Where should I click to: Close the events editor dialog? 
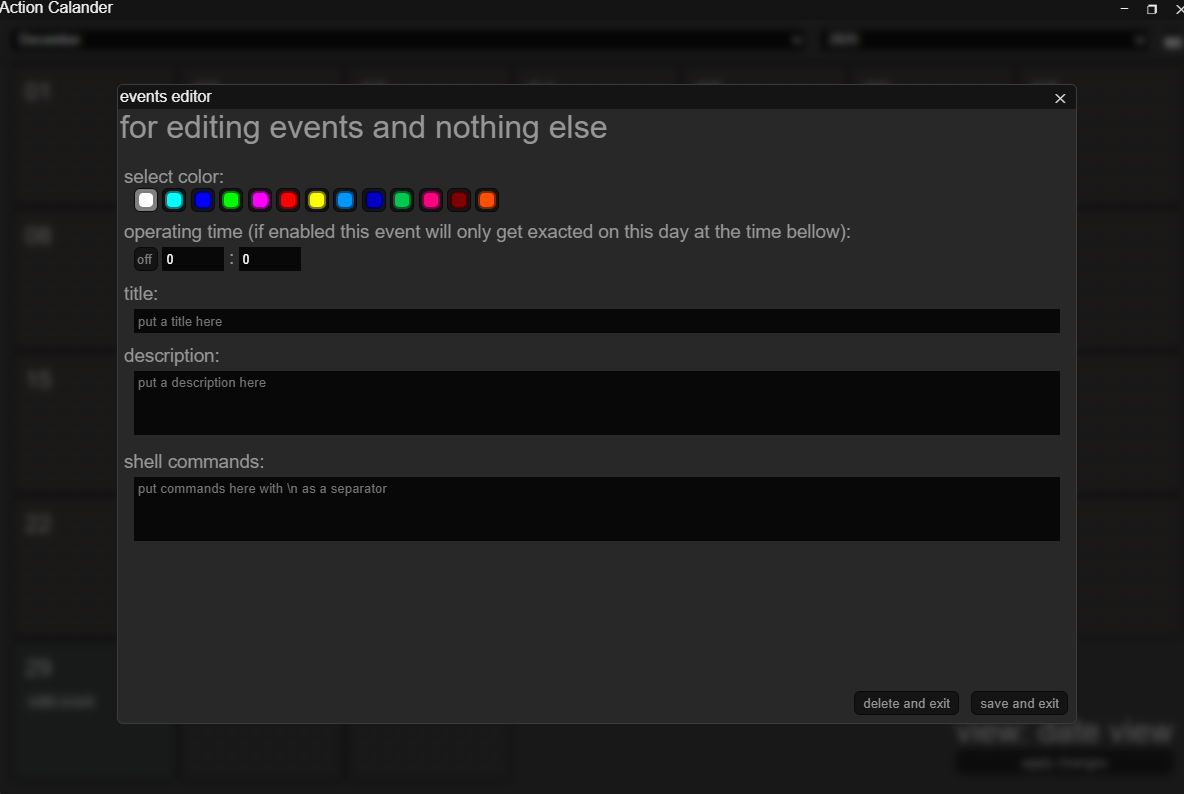click(x=1060, y=98)
